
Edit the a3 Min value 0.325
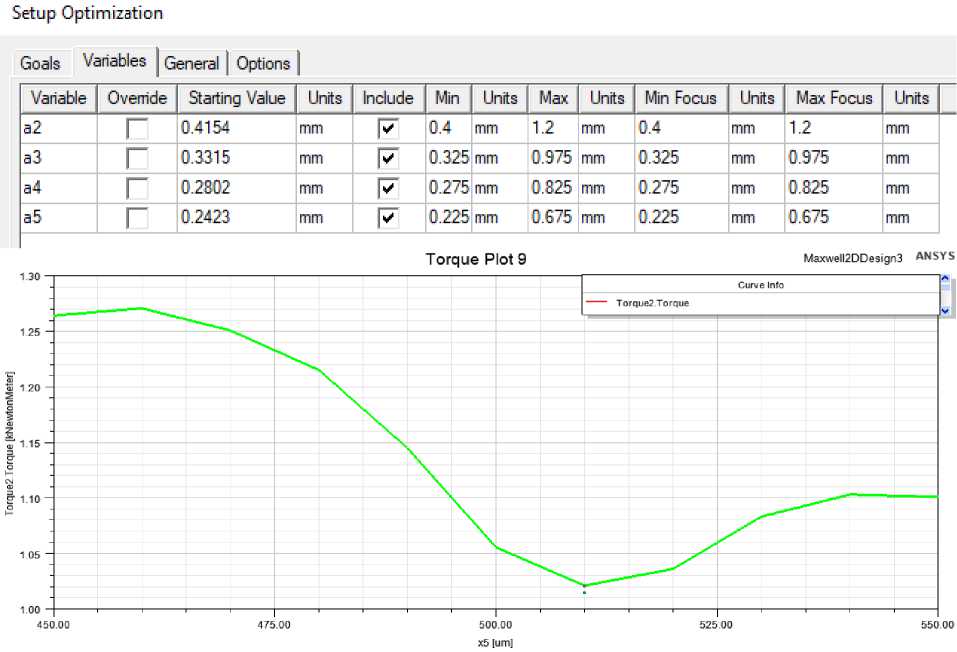click(448, 158)
